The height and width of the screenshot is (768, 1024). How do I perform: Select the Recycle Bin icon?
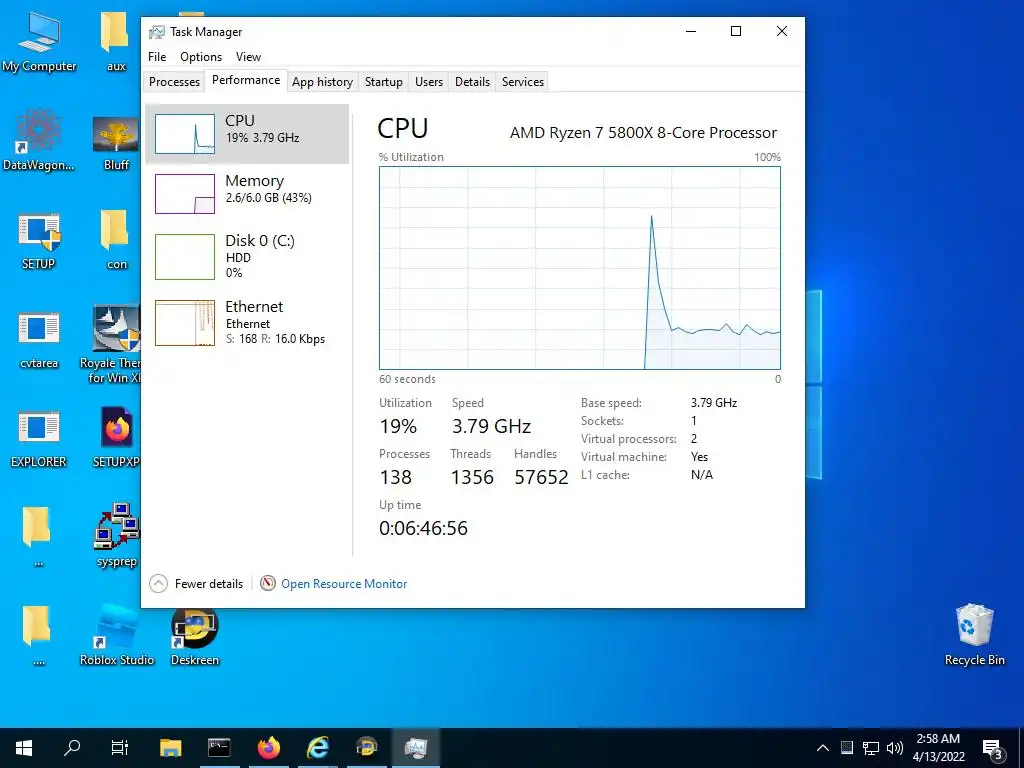tap(974, 635)
